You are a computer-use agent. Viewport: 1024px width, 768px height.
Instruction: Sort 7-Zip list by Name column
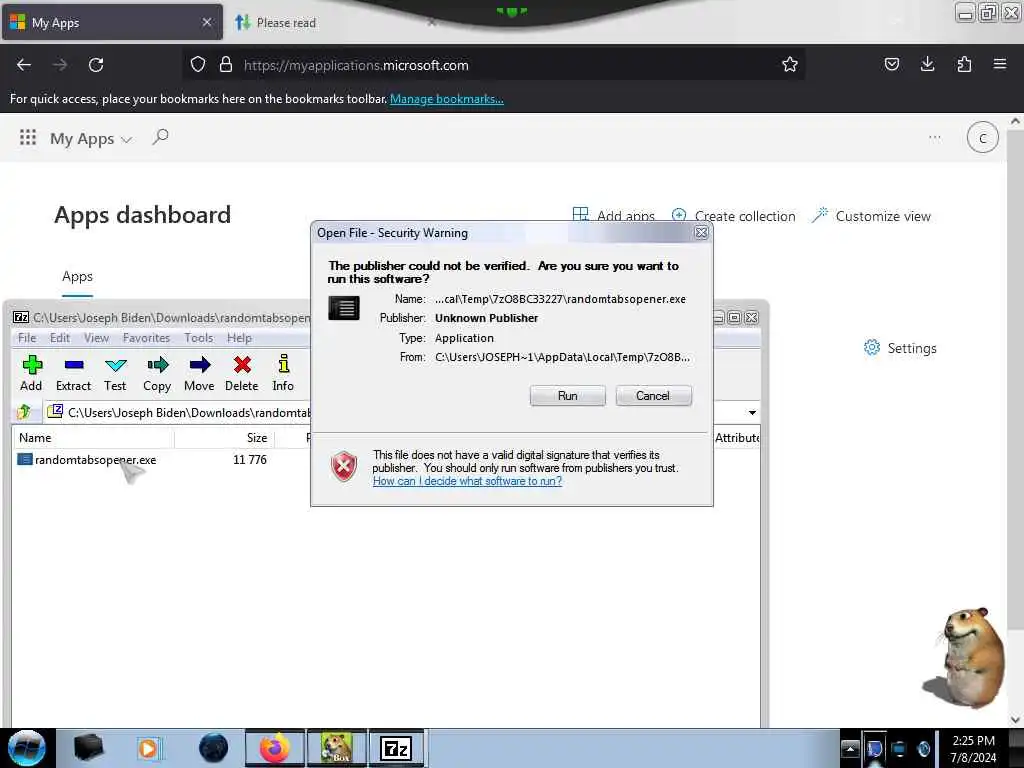point(93,438)
